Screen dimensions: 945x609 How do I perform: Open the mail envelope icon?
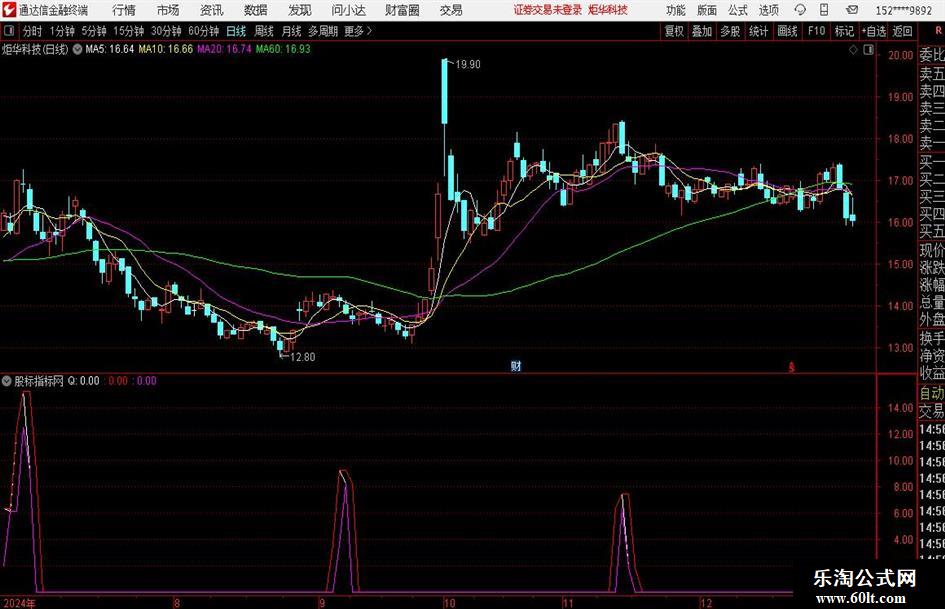pyautogui.click(x=852, y=10)
